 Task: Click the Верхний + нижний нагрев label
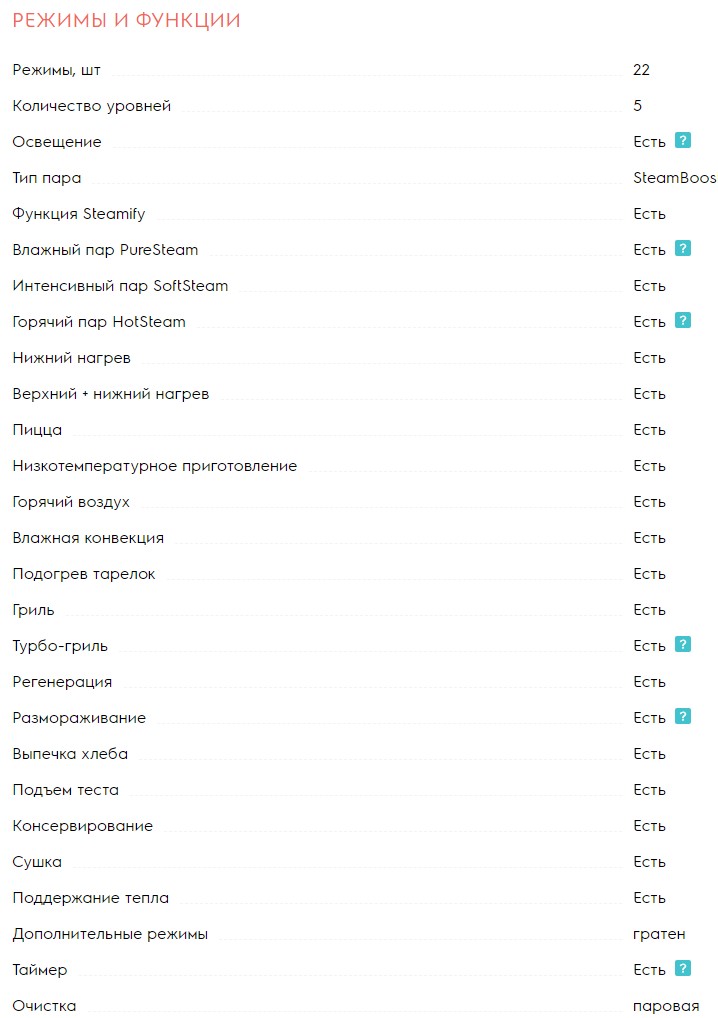(x=111, y=394)
